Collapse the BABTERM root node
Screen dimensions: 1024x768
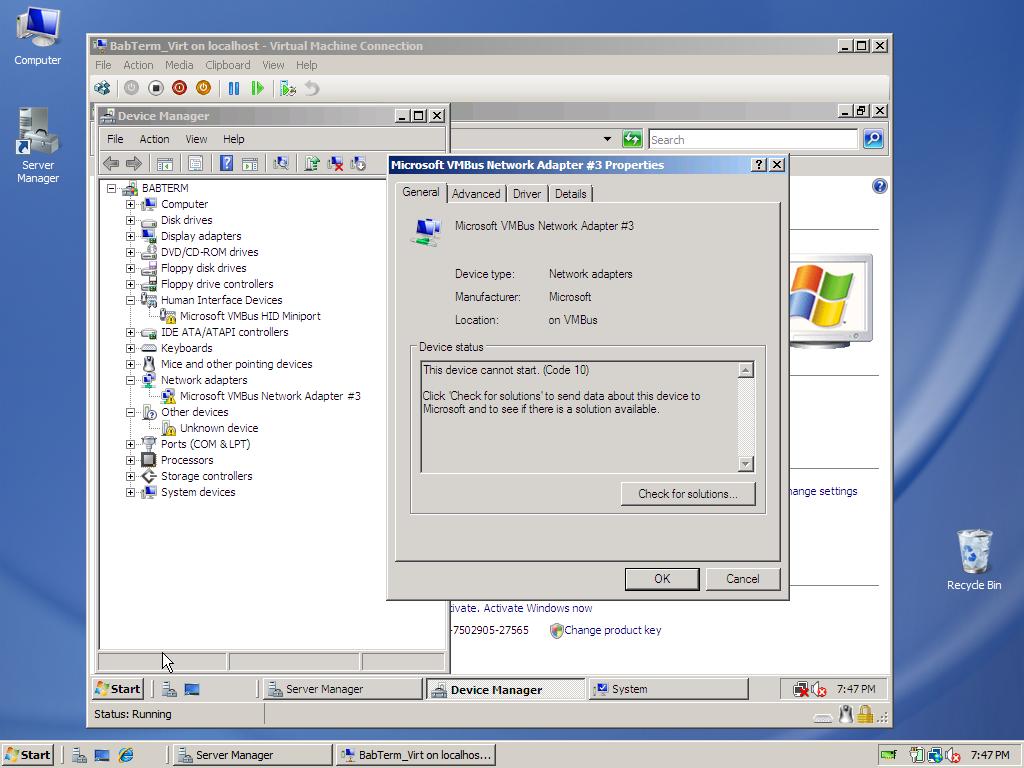tap(112, 188)
